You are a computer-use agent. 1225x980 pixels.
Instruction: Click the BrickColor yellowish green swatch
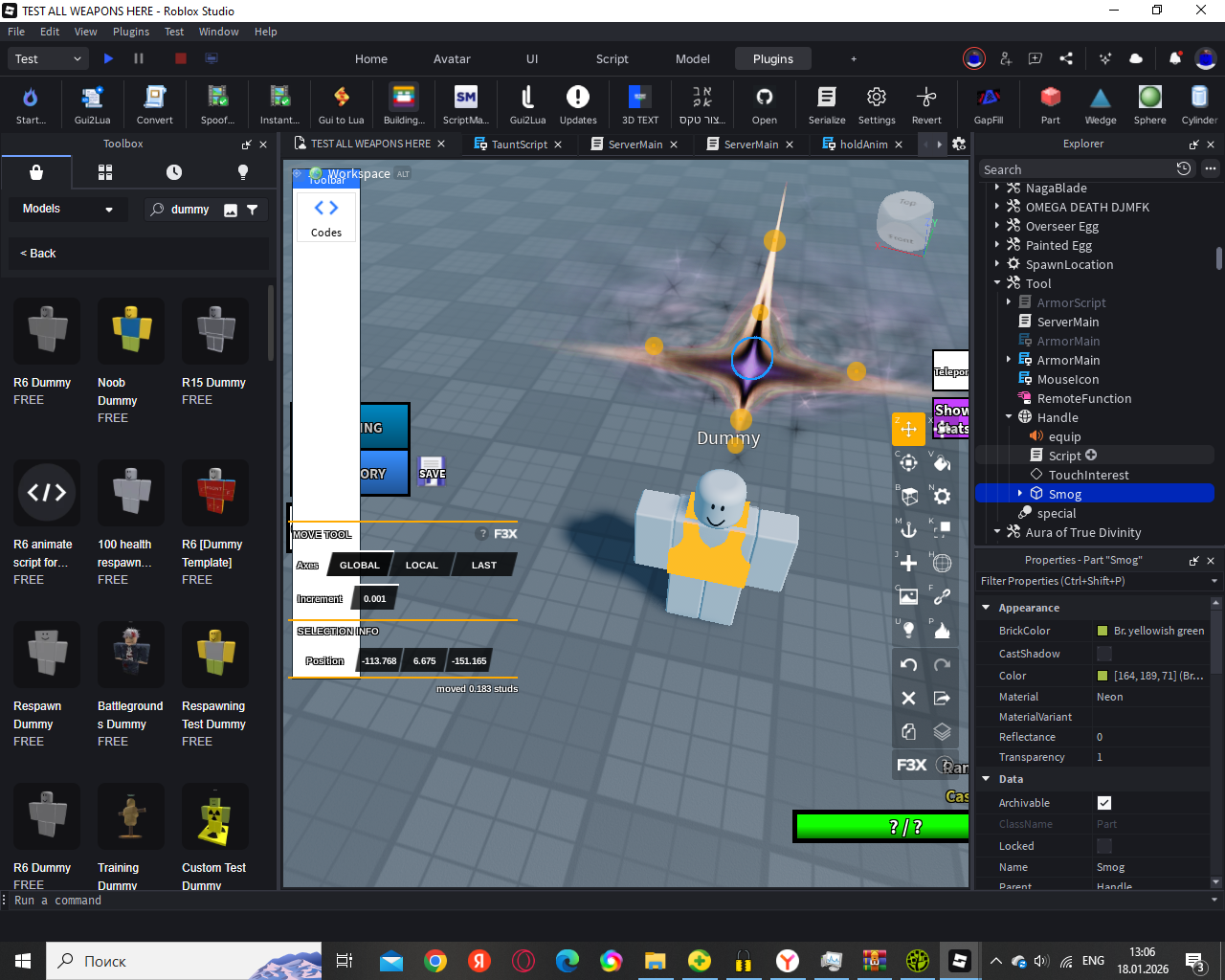(1102, 631)
